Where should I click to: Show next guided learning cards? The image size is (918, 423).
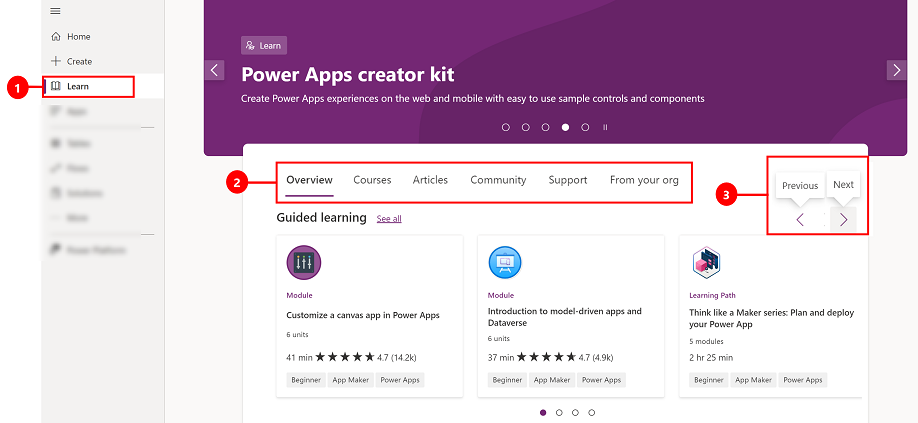point(844,220)
